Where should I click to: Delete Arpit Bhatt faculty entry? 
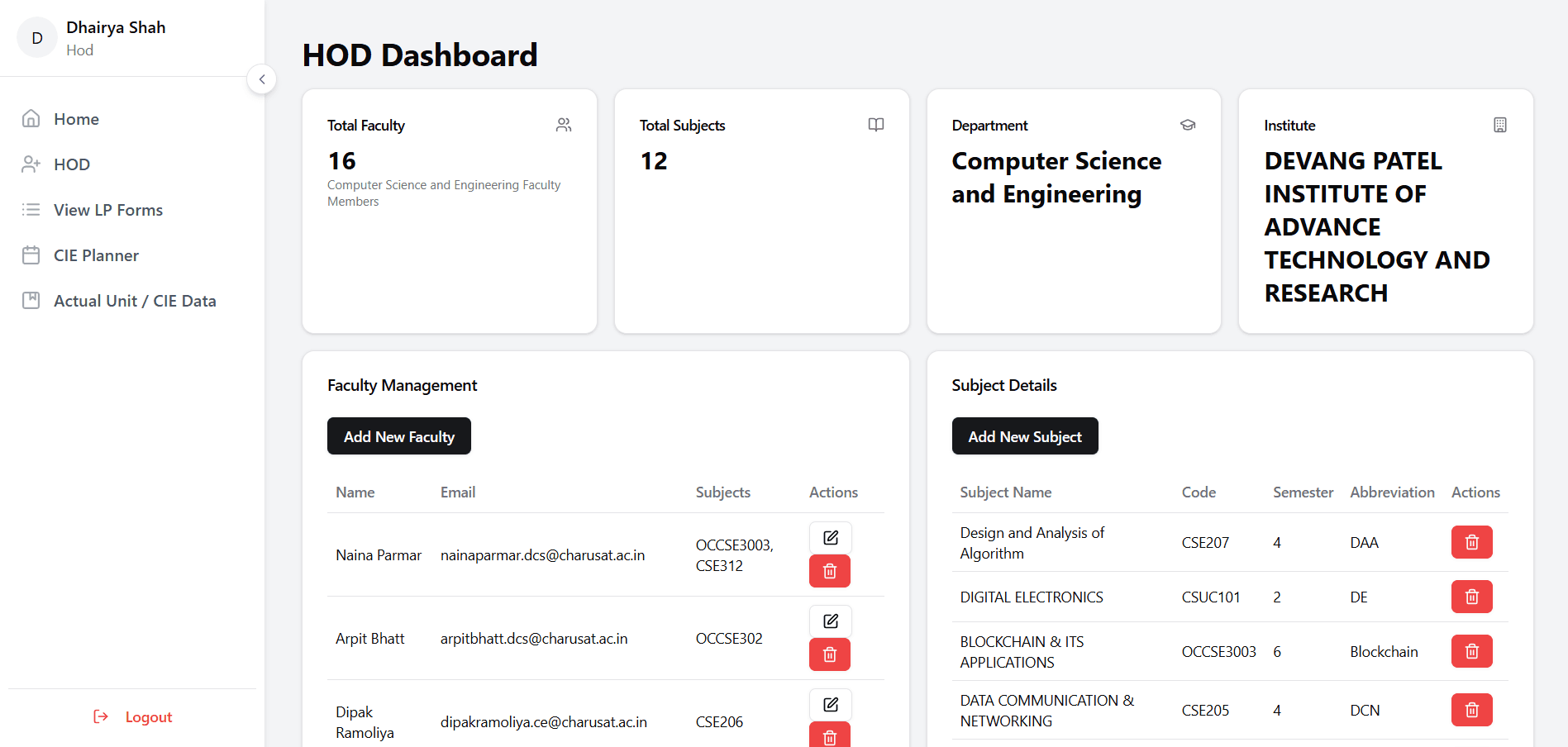(x=830, y=654)
